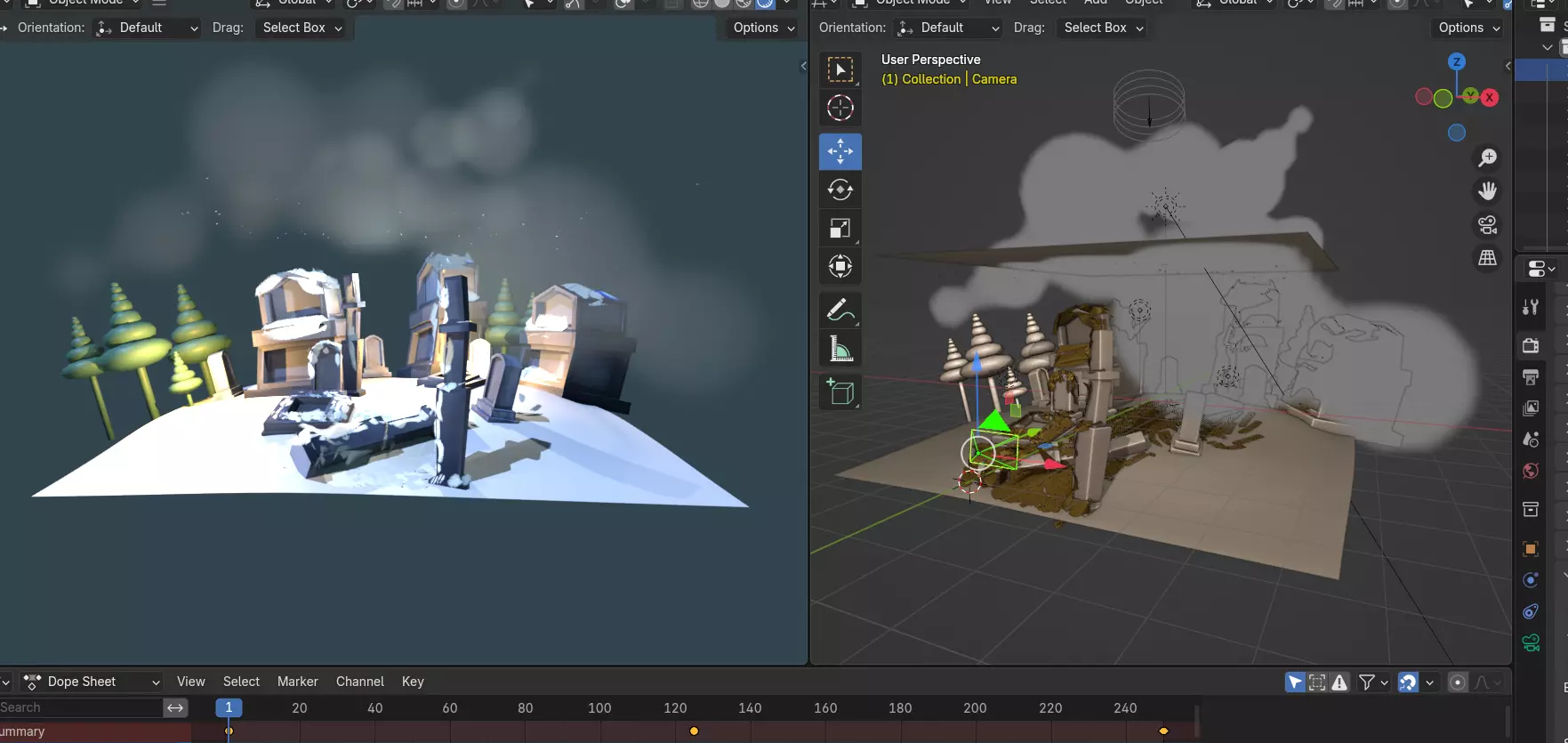Open the properties editor type dropdown
The height and width of the screenshot is (743, 1568).
coord(1541,268)
